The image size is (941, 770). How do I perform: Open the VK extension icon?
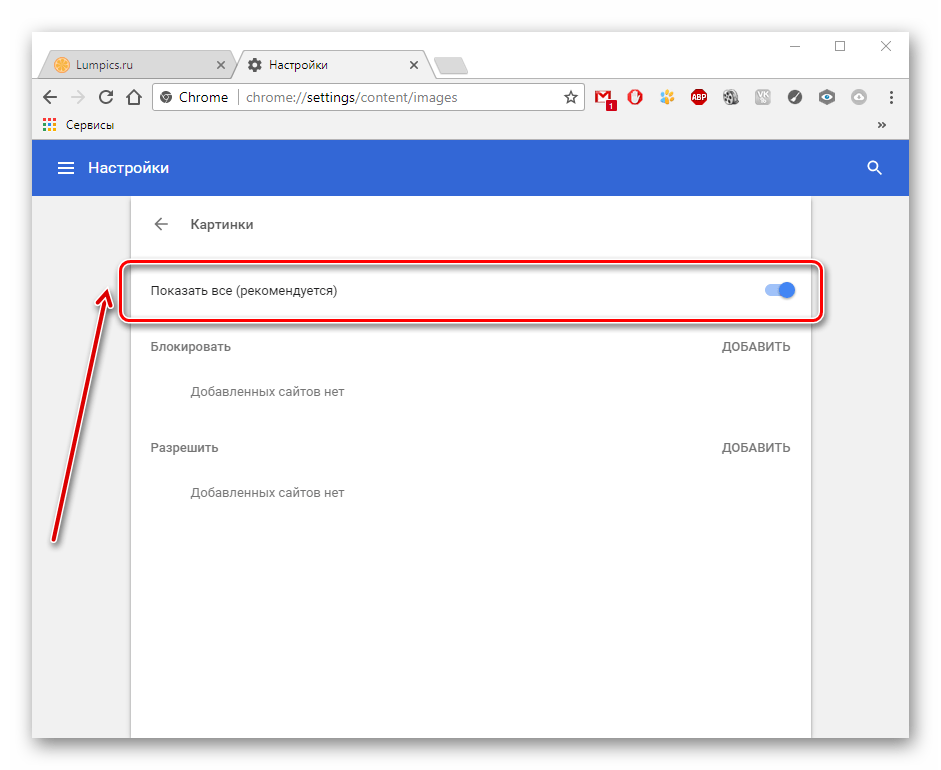click(x=763, y=98)
